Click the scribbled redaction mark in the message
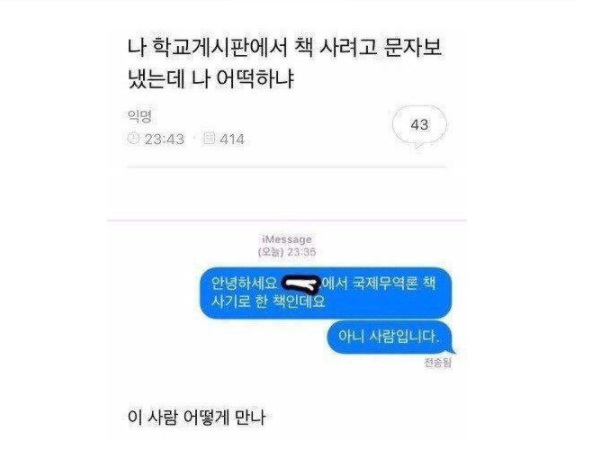 300,284
